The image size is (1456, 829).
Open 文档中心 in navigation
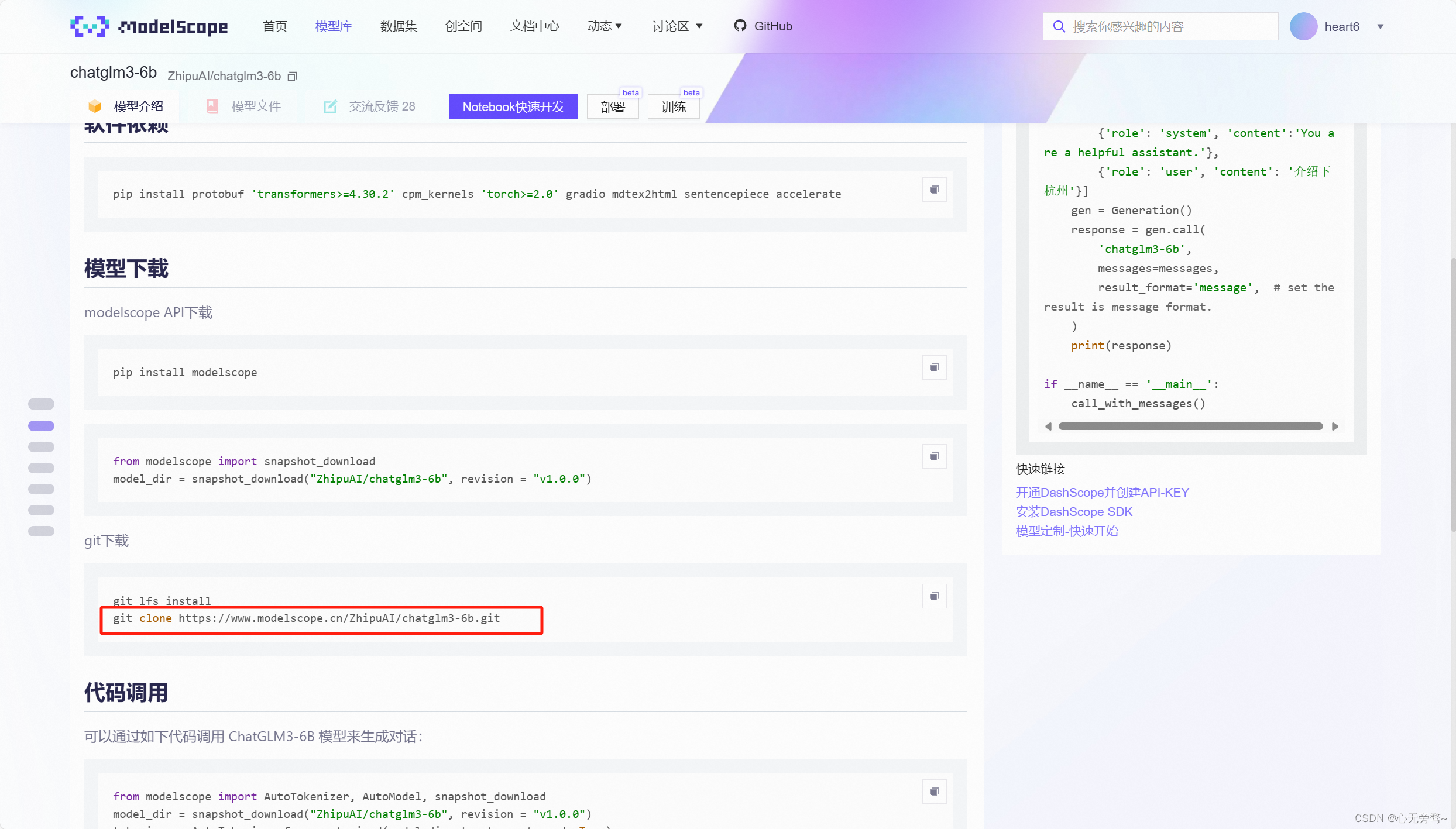tap(535, 26)
